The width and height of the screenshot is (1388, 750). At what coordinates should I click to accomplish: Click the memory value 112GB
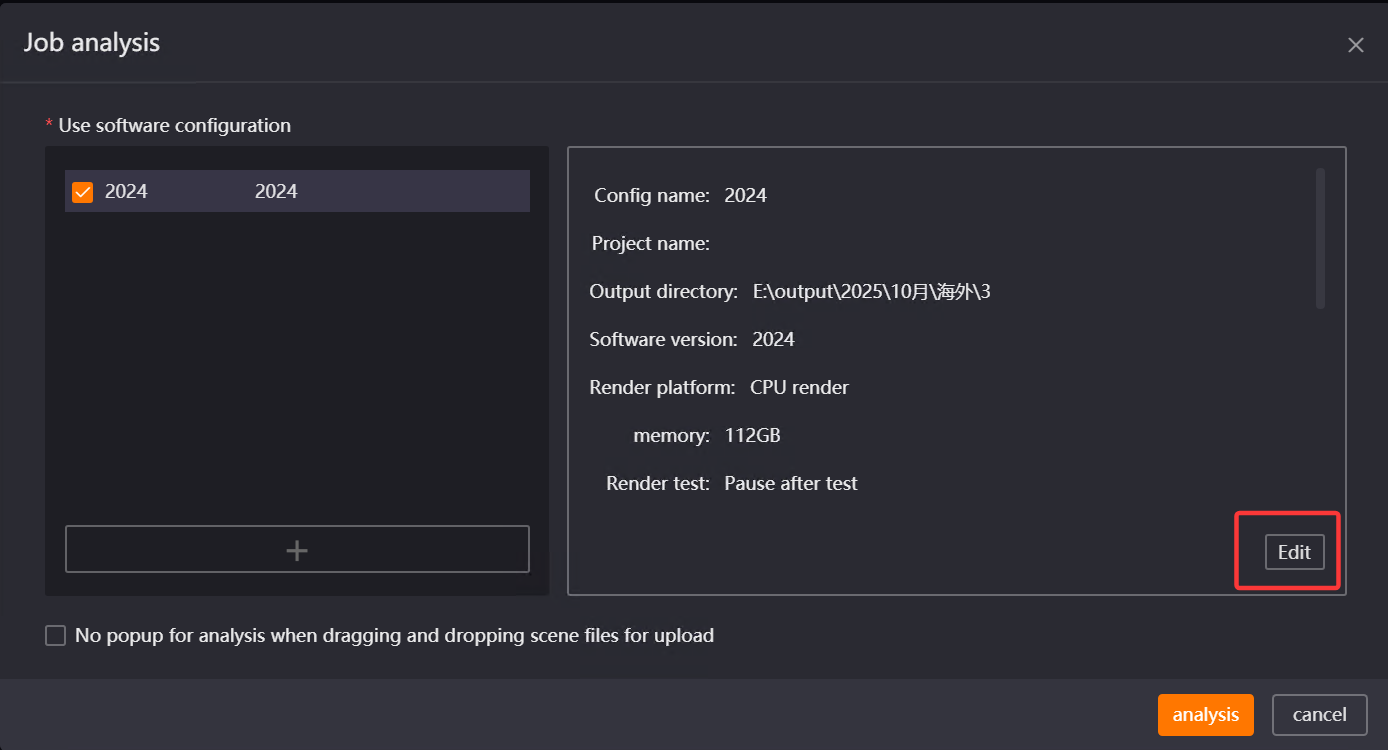click(752, 436)
